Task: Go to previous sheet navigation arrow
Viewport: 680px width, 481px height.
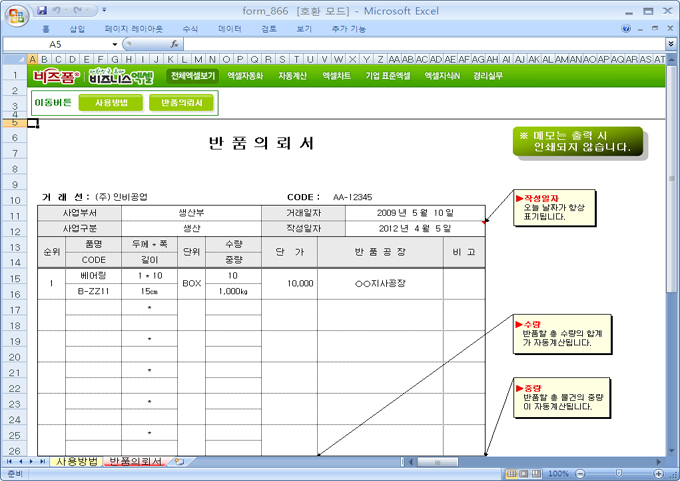Action: coord(20,461)
